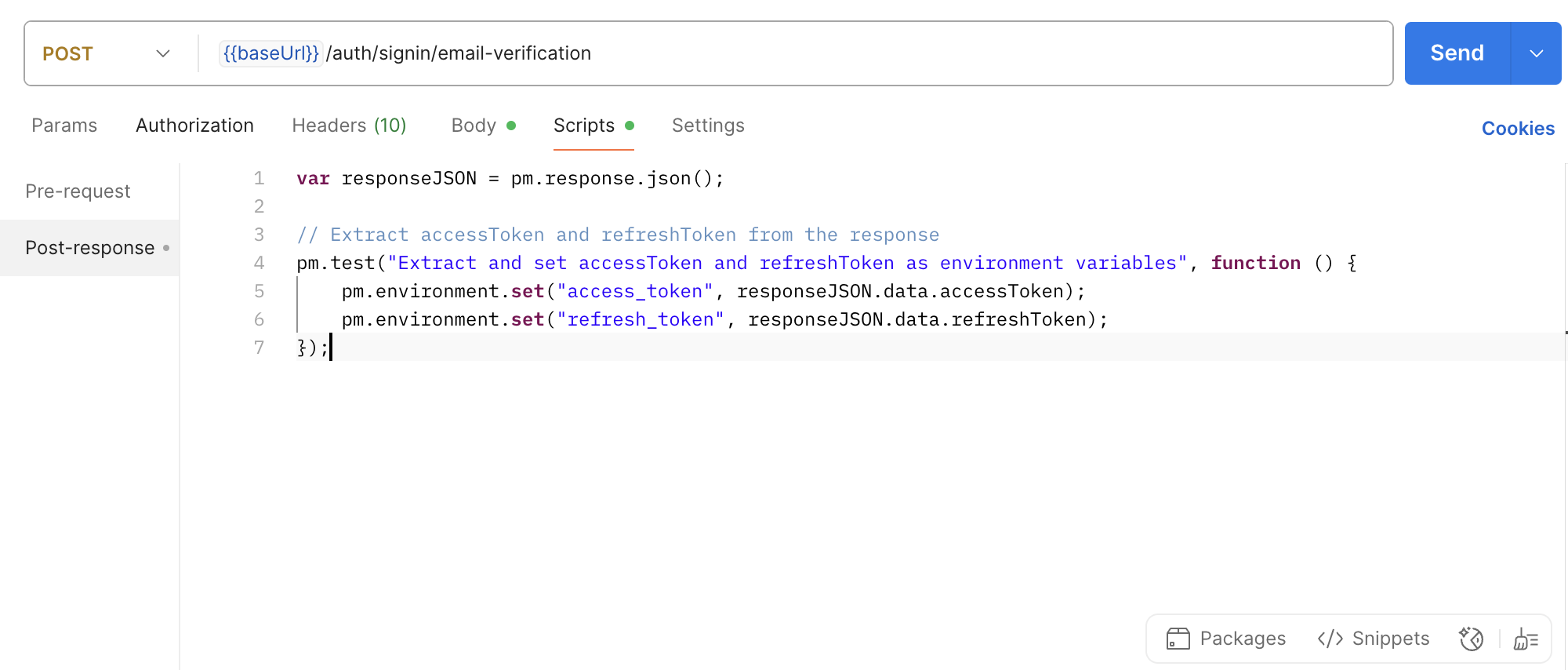Click the /auth/signin/email-verification URL path

tap(459, 53)
